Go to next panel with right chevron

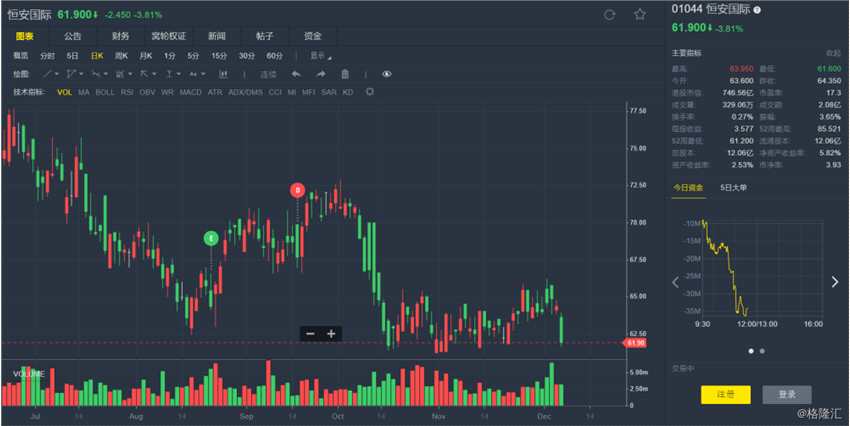coord(835,282)
